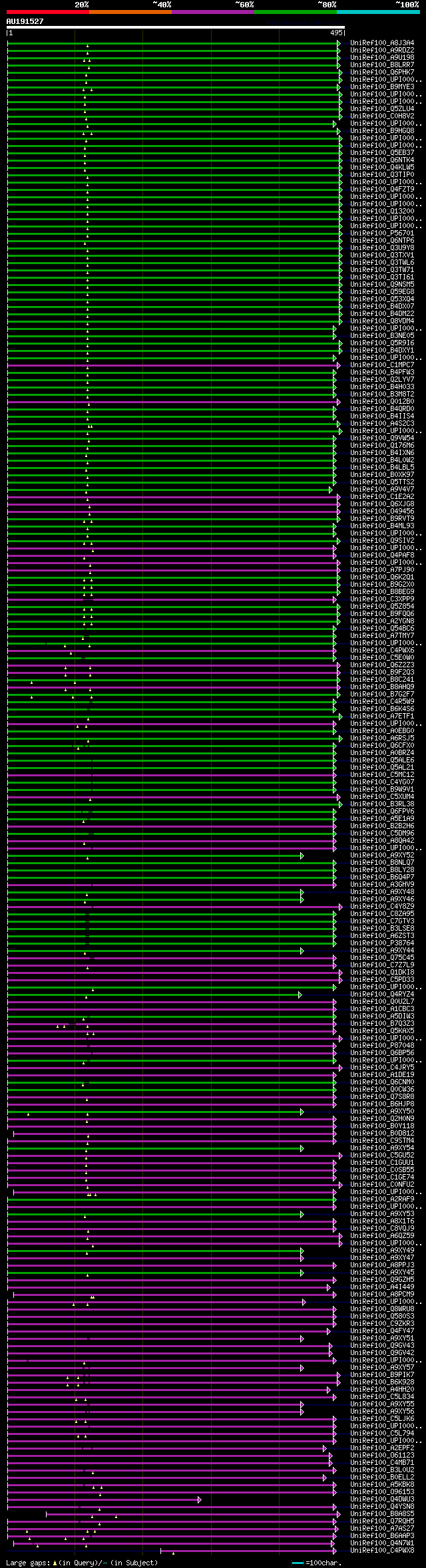
Task: Choose hit UniRef100_B9HGQ8
Action: (382, 130)
